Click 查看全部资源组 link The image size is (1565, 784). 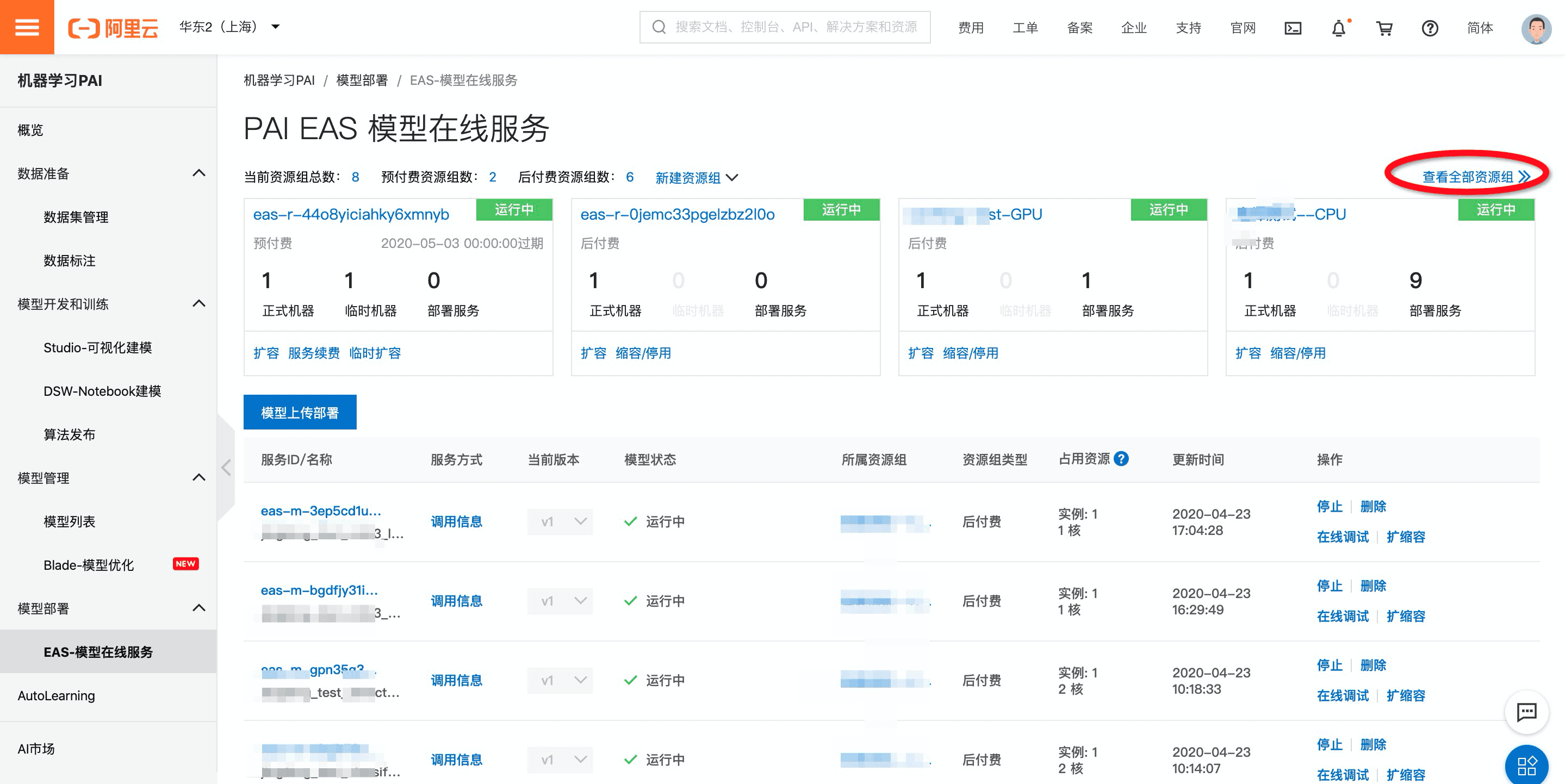click(x=1476, y=177)
